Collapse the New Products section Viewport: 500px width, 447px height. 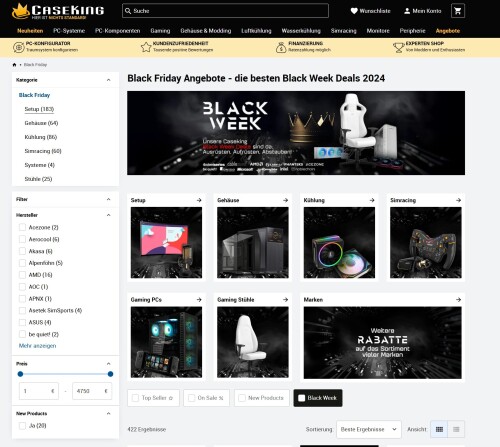[108, 414]
